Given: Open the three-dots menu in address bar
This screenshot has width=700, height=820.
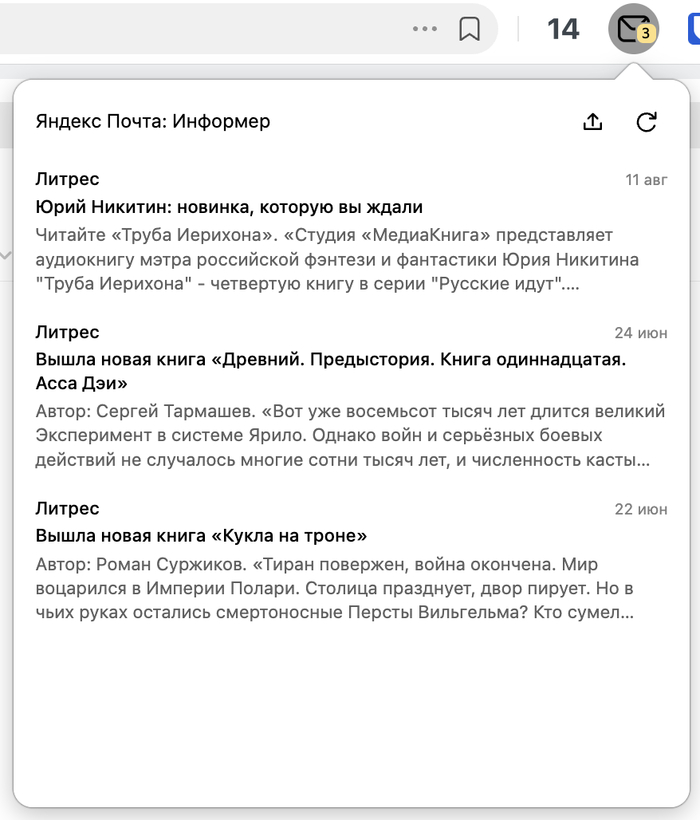Looking at the screenshot, I should 424,29.
